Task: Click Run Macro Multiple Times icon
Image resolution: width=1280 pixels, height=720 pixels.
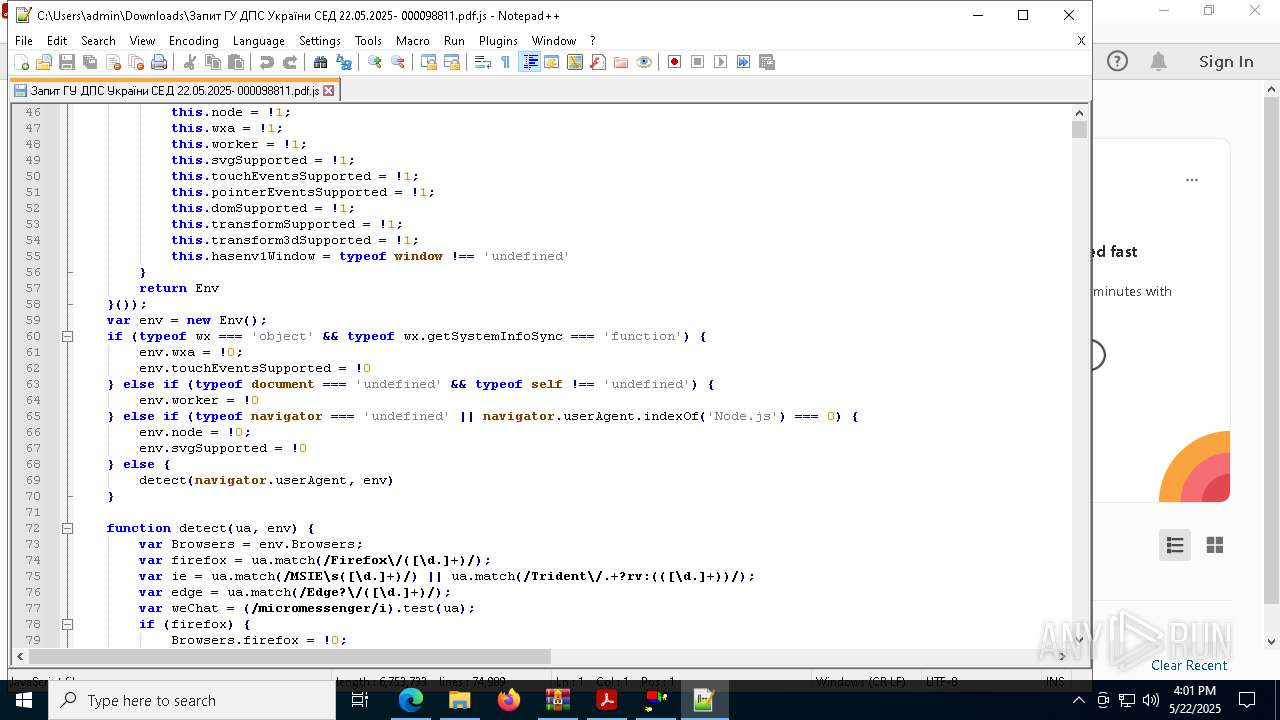Action: 744,62
